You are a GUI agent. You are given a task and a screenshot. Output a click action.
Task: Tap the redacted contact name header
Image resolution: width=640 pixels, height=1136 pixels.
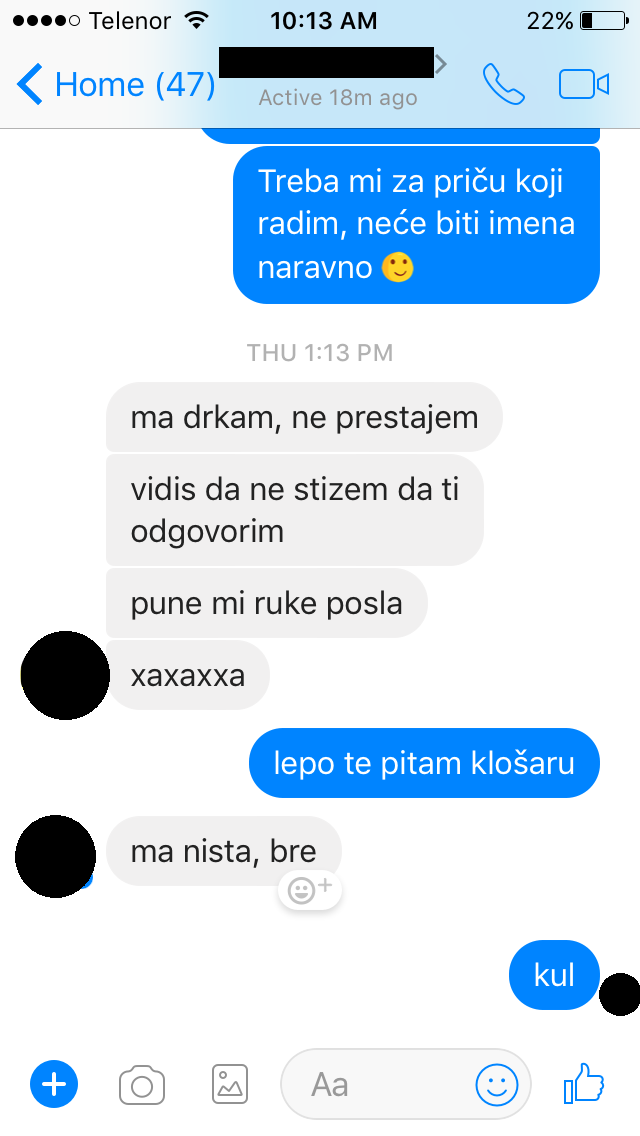click(326, 62)
